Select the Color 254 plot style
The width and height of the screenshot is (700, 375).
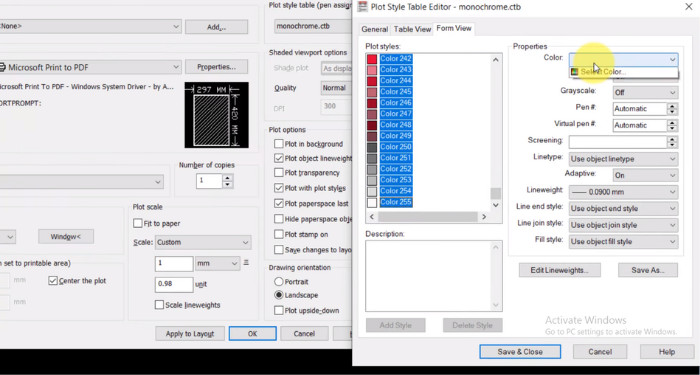pos(396,191)
